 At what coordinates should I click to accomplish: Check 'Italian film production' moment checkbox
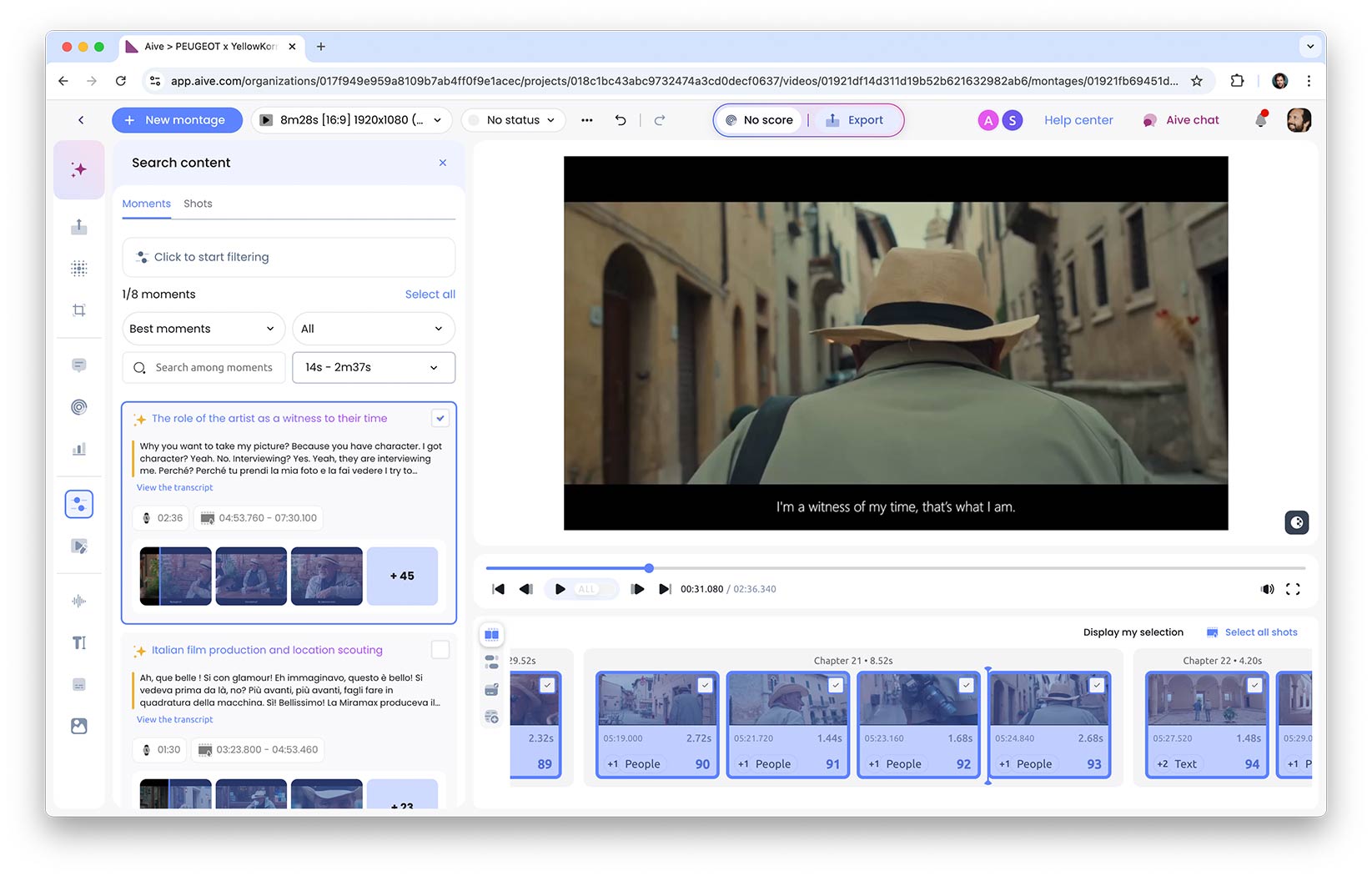coord(440,650)
